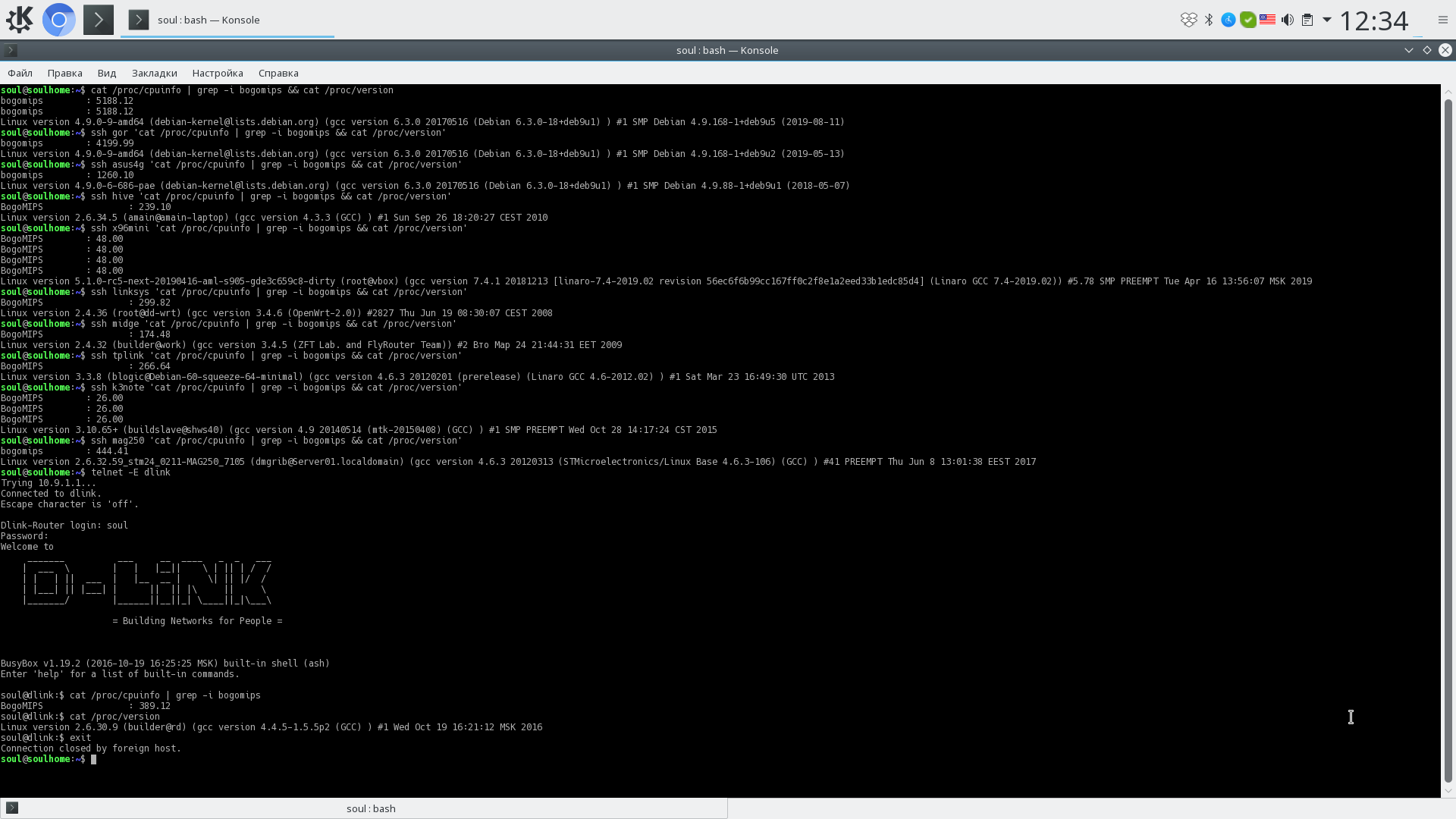The width and height of the screenshot is (1456, 819).
Task: Click the 'ssh linksys' command line
Action: [x=234, y=292]
